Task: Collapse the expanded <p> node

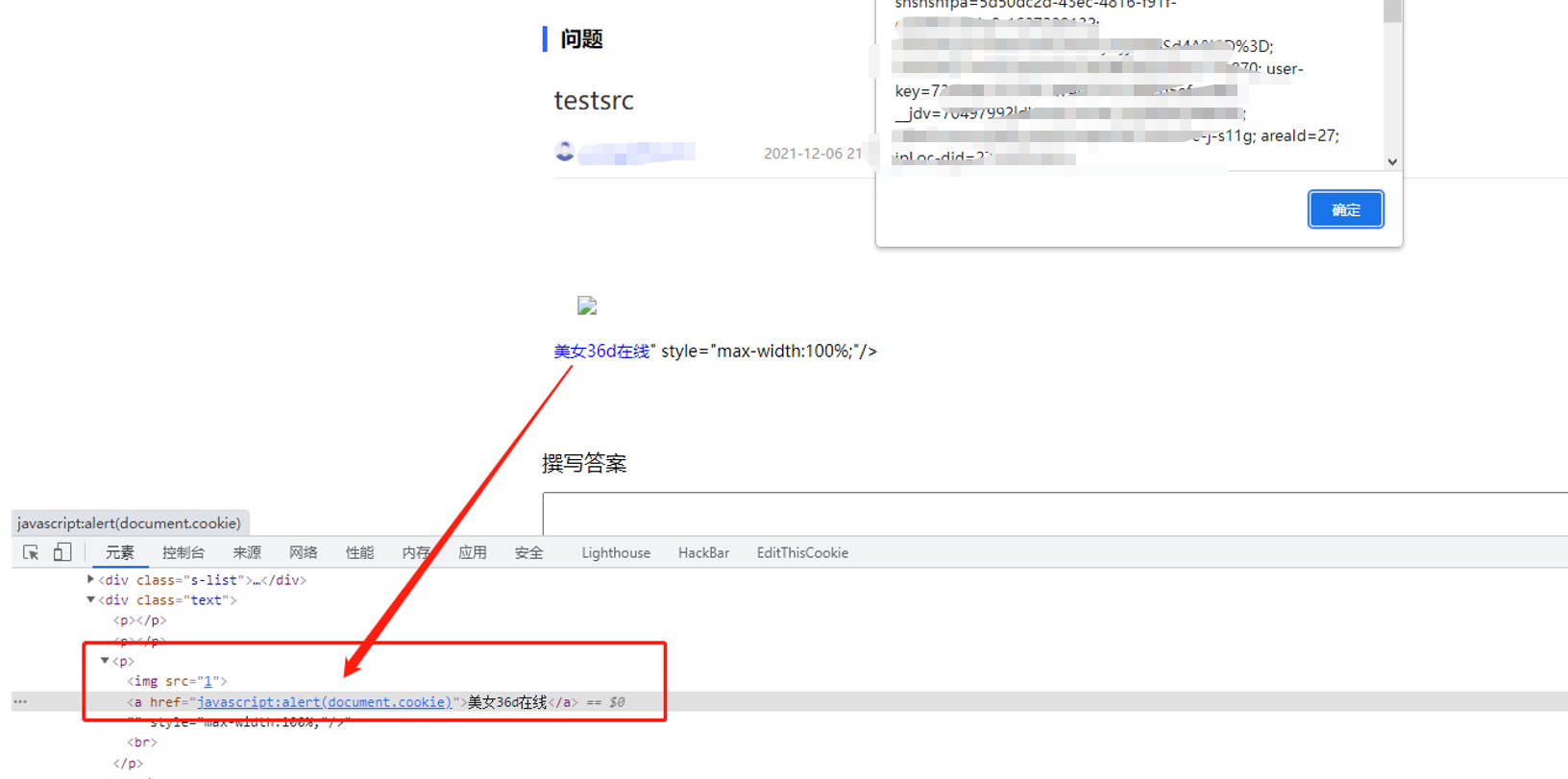Action: pyautogui.click(x=105, y=661)
